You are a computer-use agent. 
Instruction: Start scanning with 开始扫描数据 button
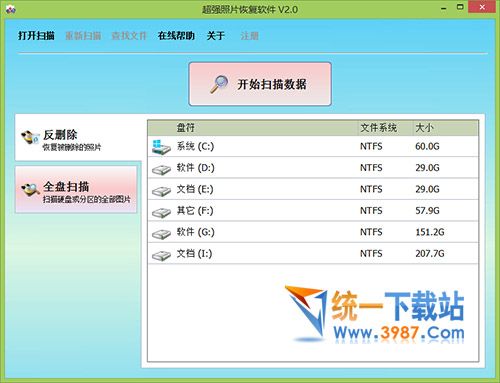tap(260, 84)
